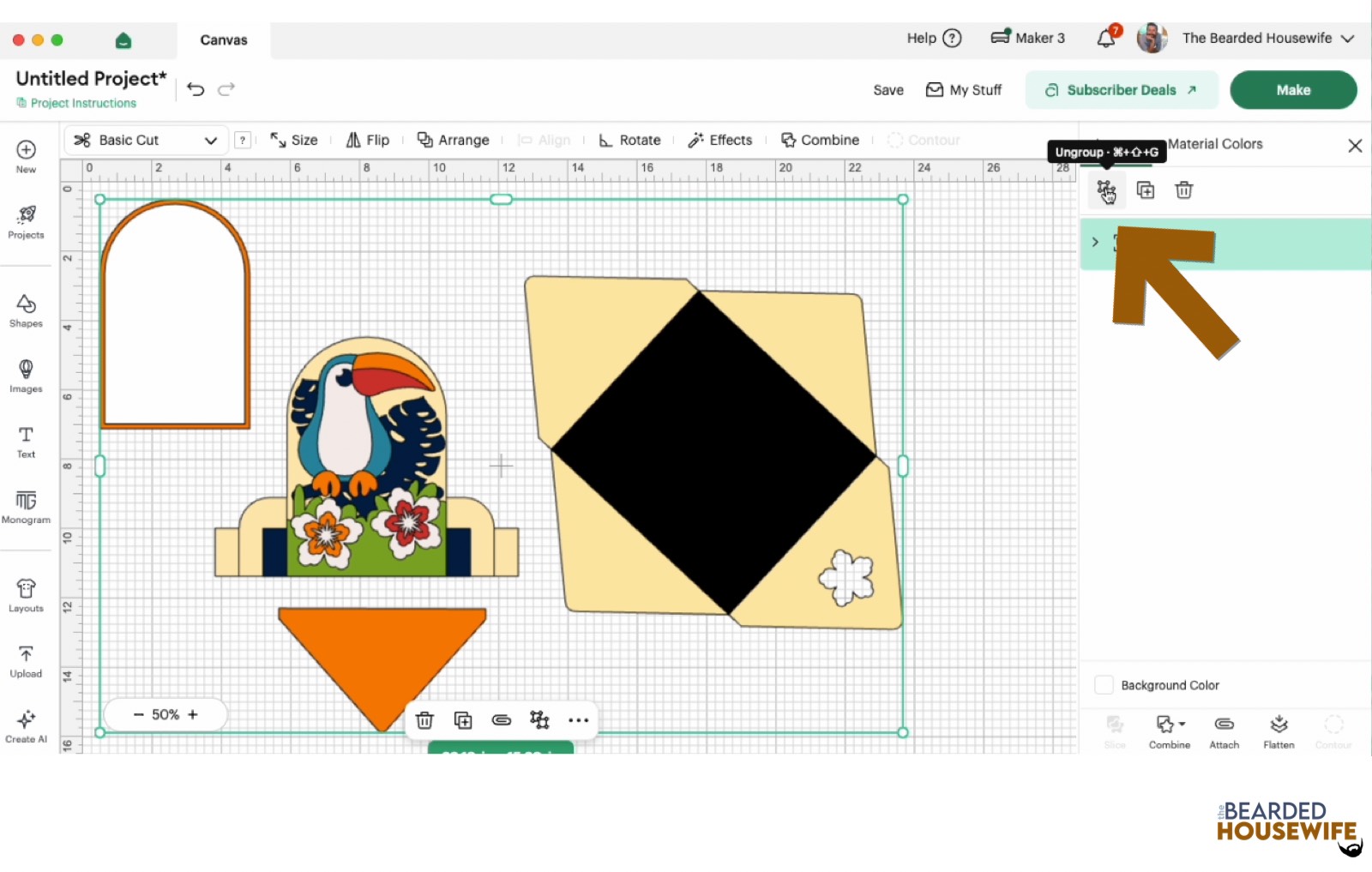
Task: Select the orange arch frame shape
Action: (x=175, y=314)
